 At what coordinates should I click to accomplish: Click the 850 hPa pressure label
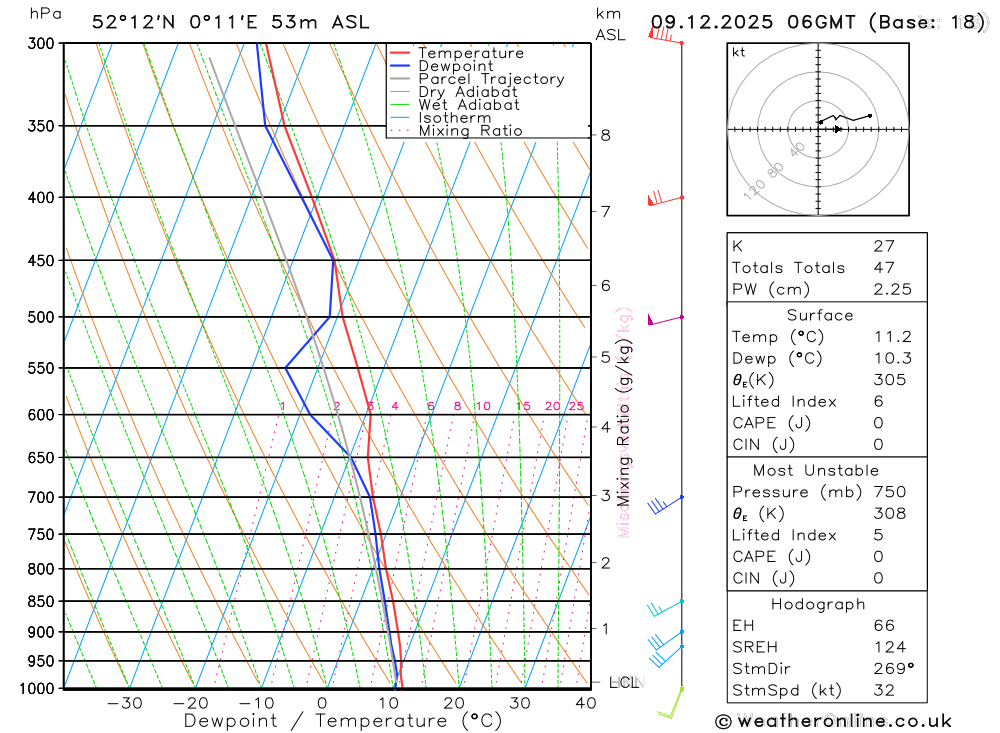pyautogui.click(x=41, y=602)
